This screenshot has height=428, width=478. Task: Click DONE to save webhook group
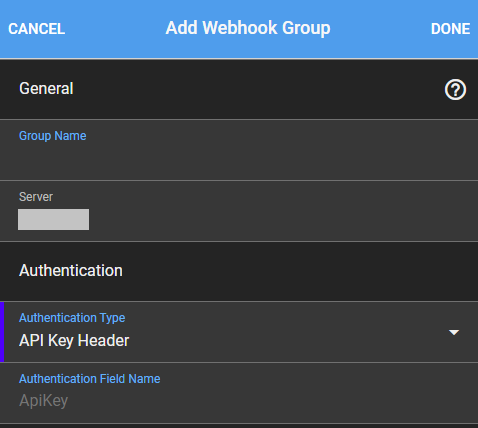coord(450,29)
